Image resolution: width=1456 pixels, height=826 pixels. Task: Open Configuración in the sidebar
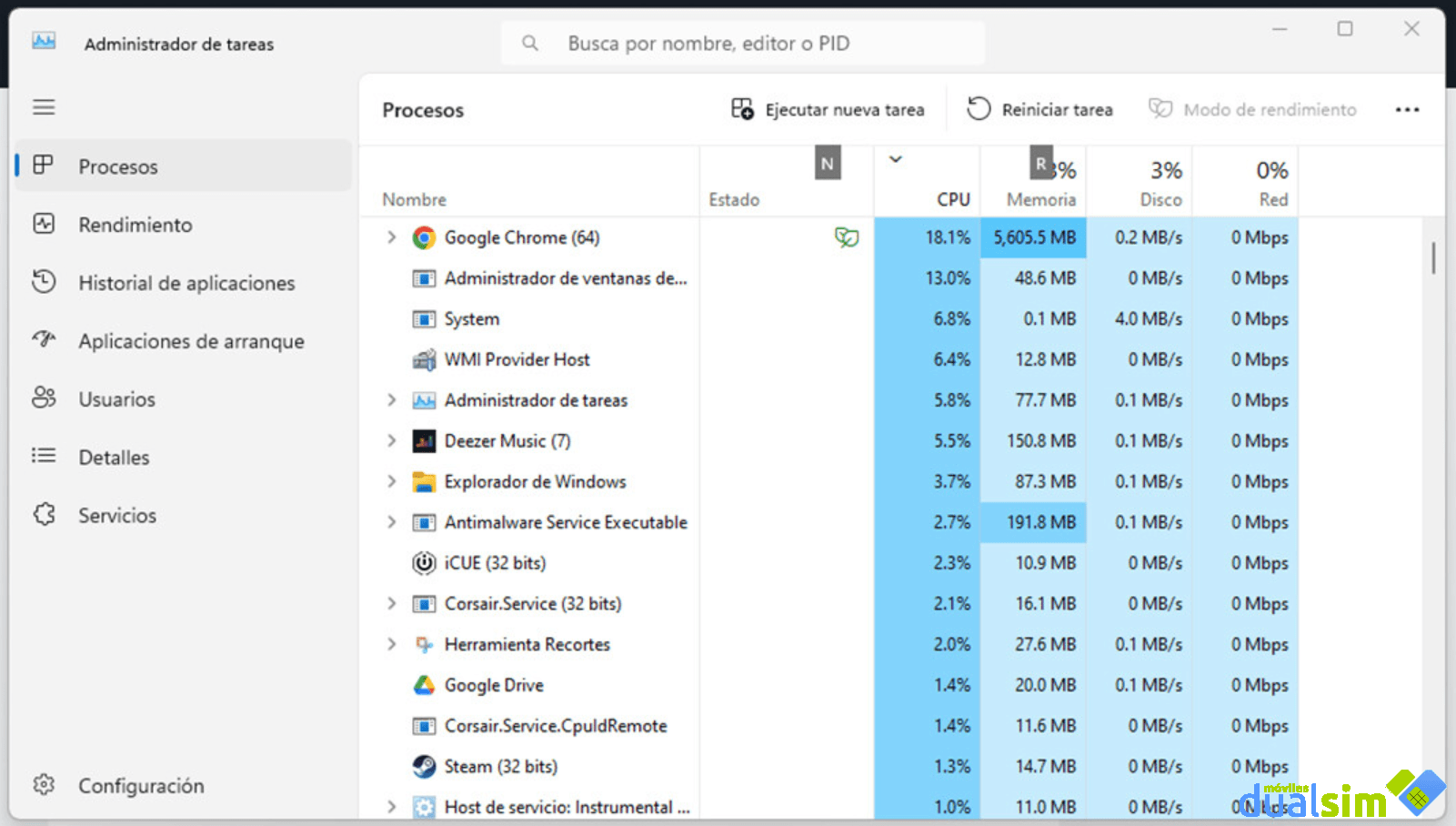(x=184, y=785)
